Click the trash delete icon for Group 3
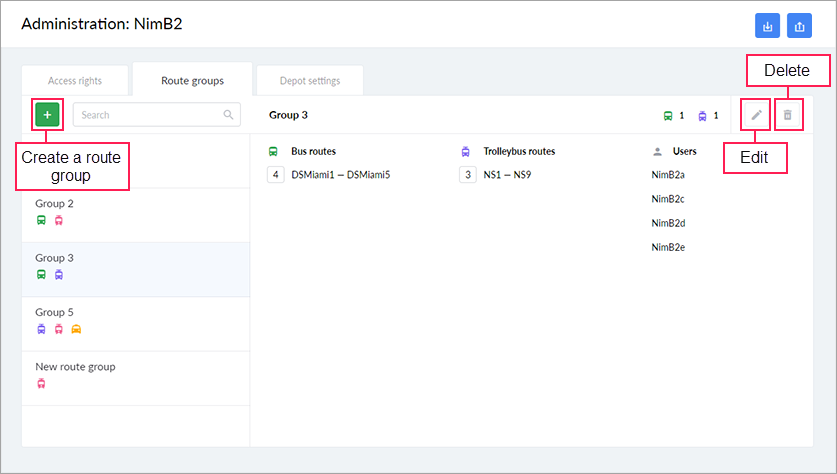This screenshot has height=474, width=837. click(x=788, y=115)
